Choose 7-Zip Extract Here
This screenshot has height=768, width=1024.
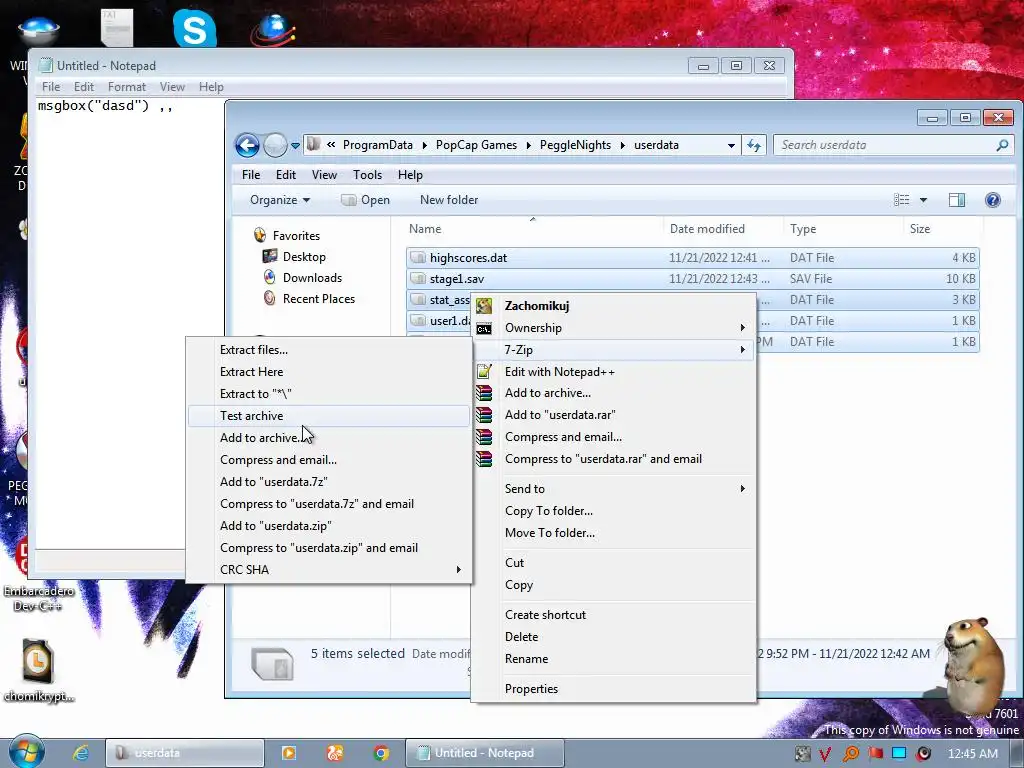coord(328,372)
